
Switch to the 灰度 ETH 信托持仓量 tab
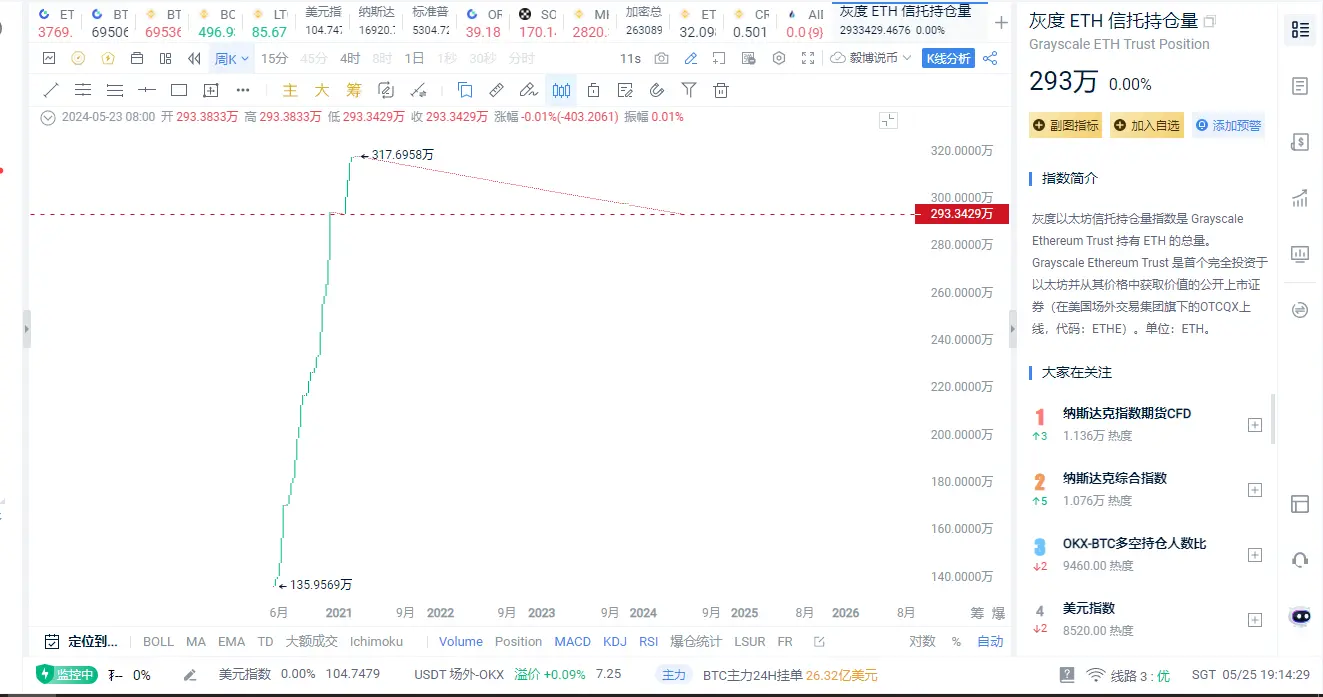pyautogui.click(x=910, y=21)
